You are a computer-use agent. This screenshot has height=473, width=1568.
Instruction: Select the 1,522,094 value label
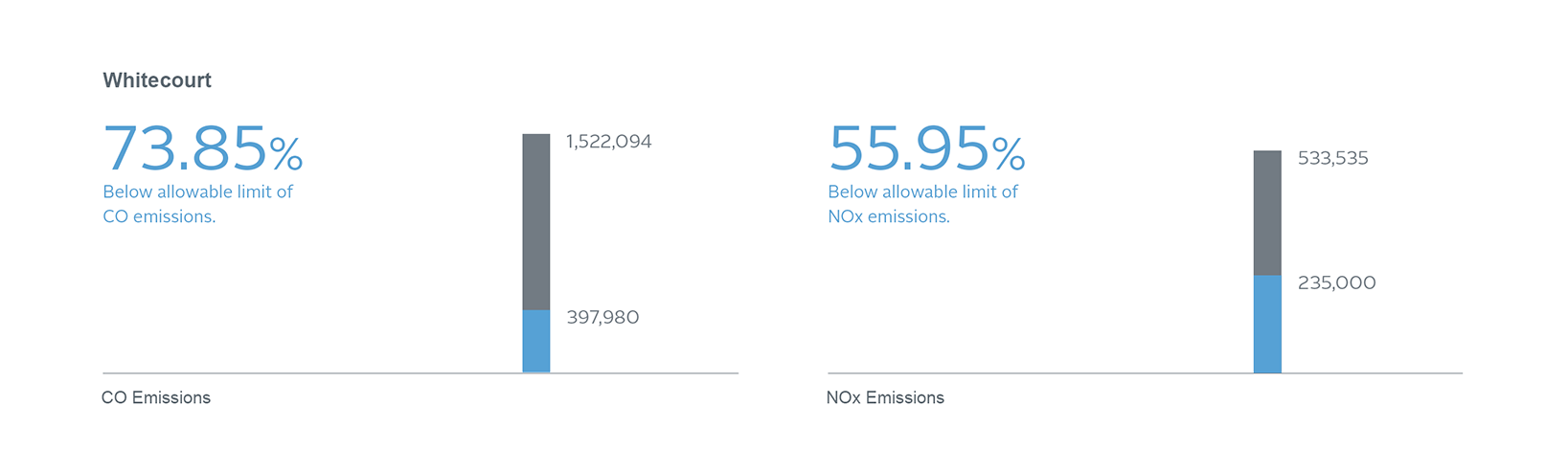(x=609, y=142)
